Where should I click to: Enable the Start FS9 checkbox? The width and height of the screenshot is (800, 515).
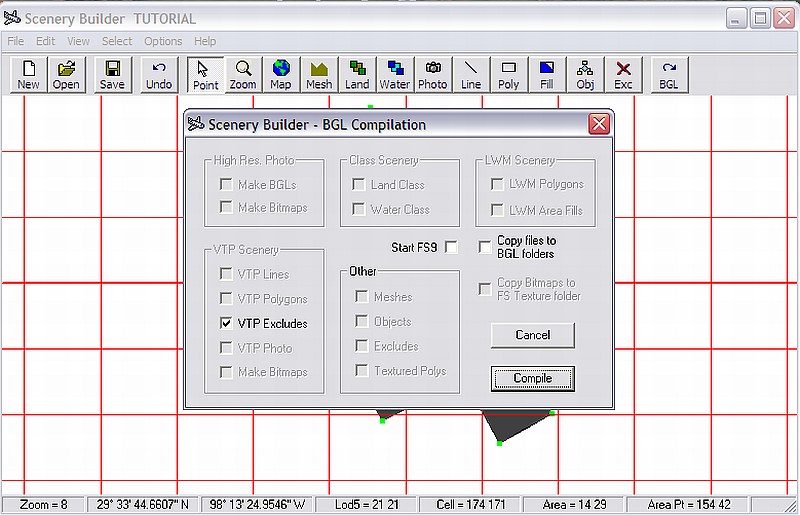tap(451, 247)
